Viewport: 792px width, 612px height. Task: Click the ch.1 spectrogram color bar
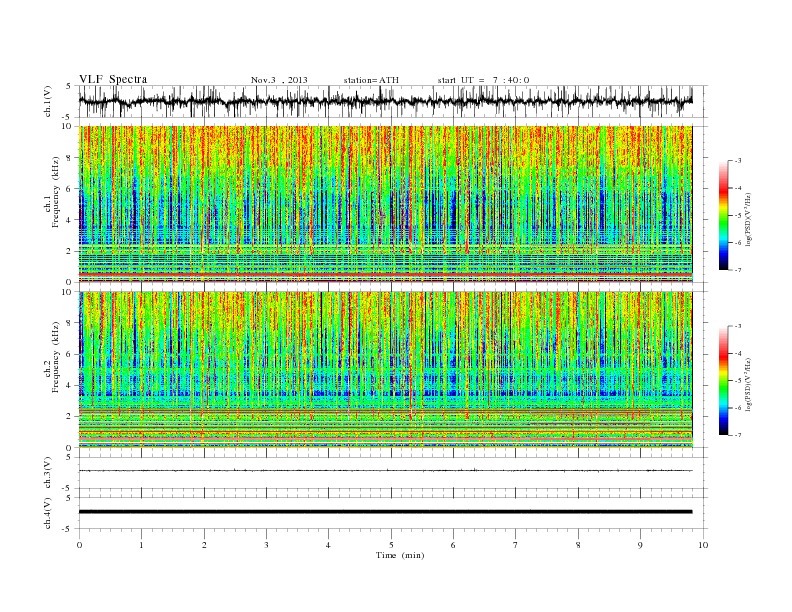point(723,215)
